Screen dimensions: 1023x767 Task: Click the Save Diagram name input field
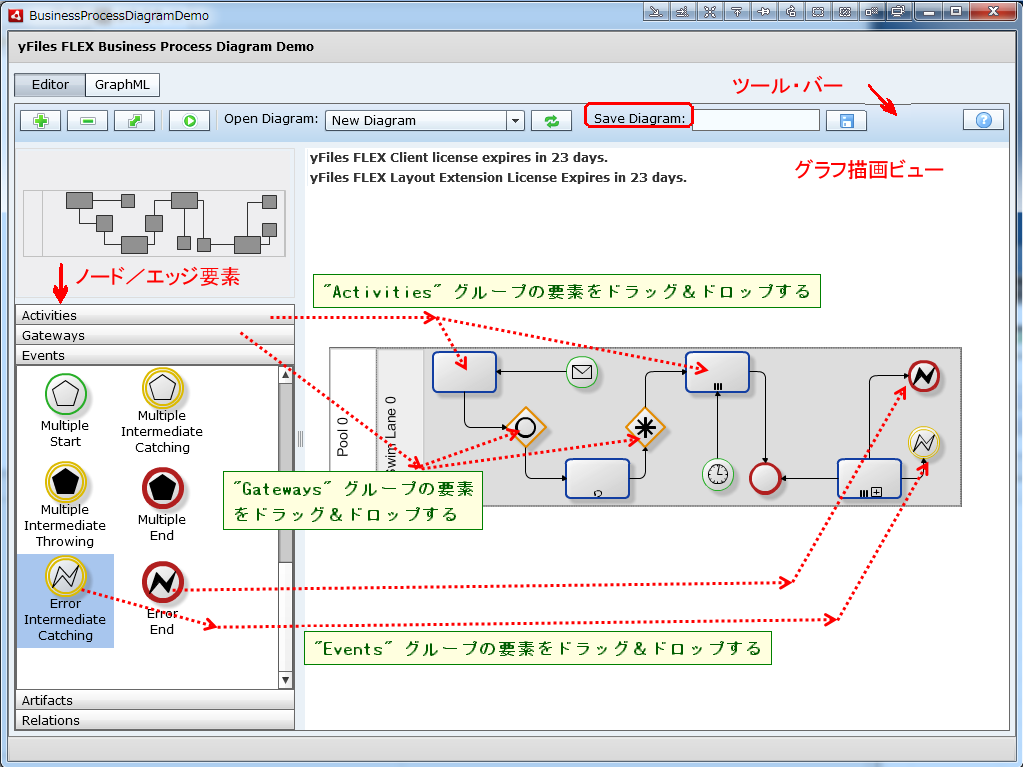(756, 120)
